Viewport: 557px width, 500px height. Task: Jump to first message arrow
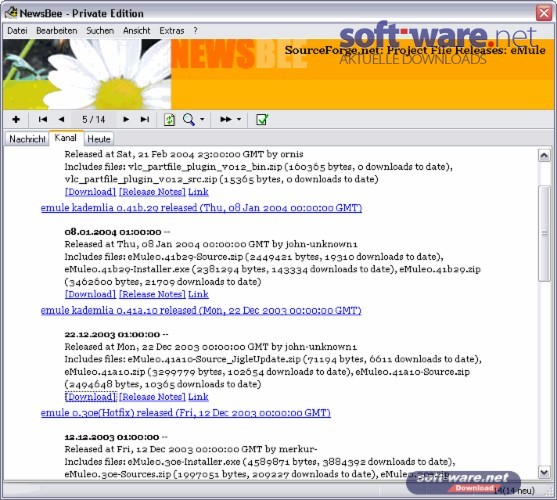coord(43,119)
